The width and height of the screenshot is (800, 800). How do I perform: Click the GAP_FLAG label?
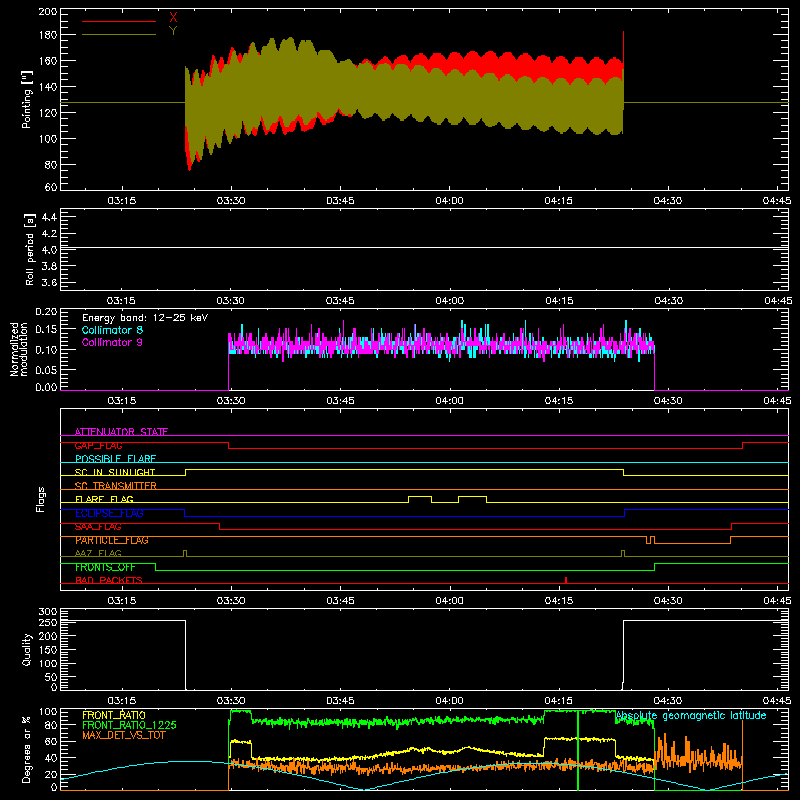[98, 445]
